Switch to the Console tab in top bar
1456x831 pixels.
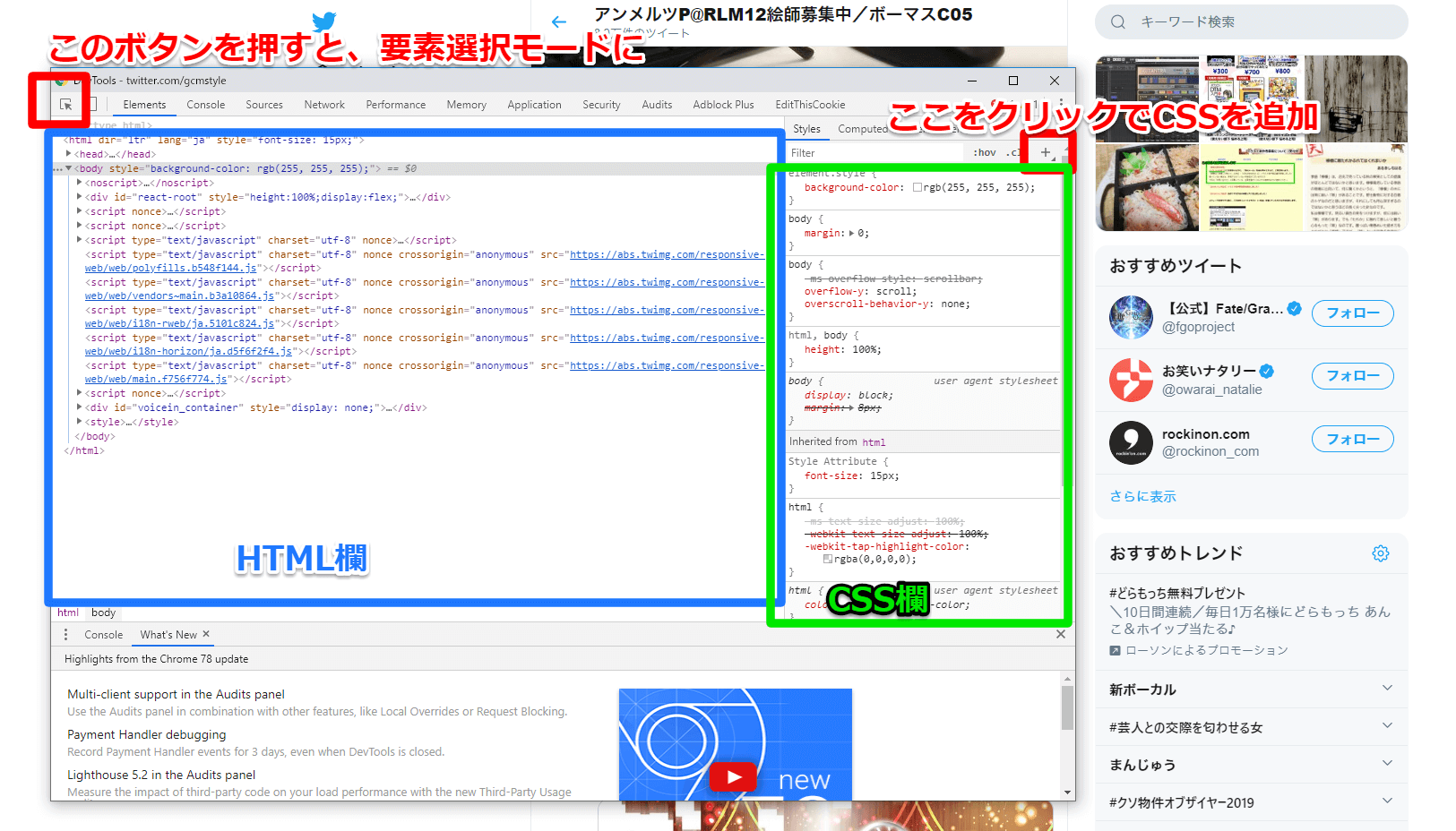tap(206, 105)
